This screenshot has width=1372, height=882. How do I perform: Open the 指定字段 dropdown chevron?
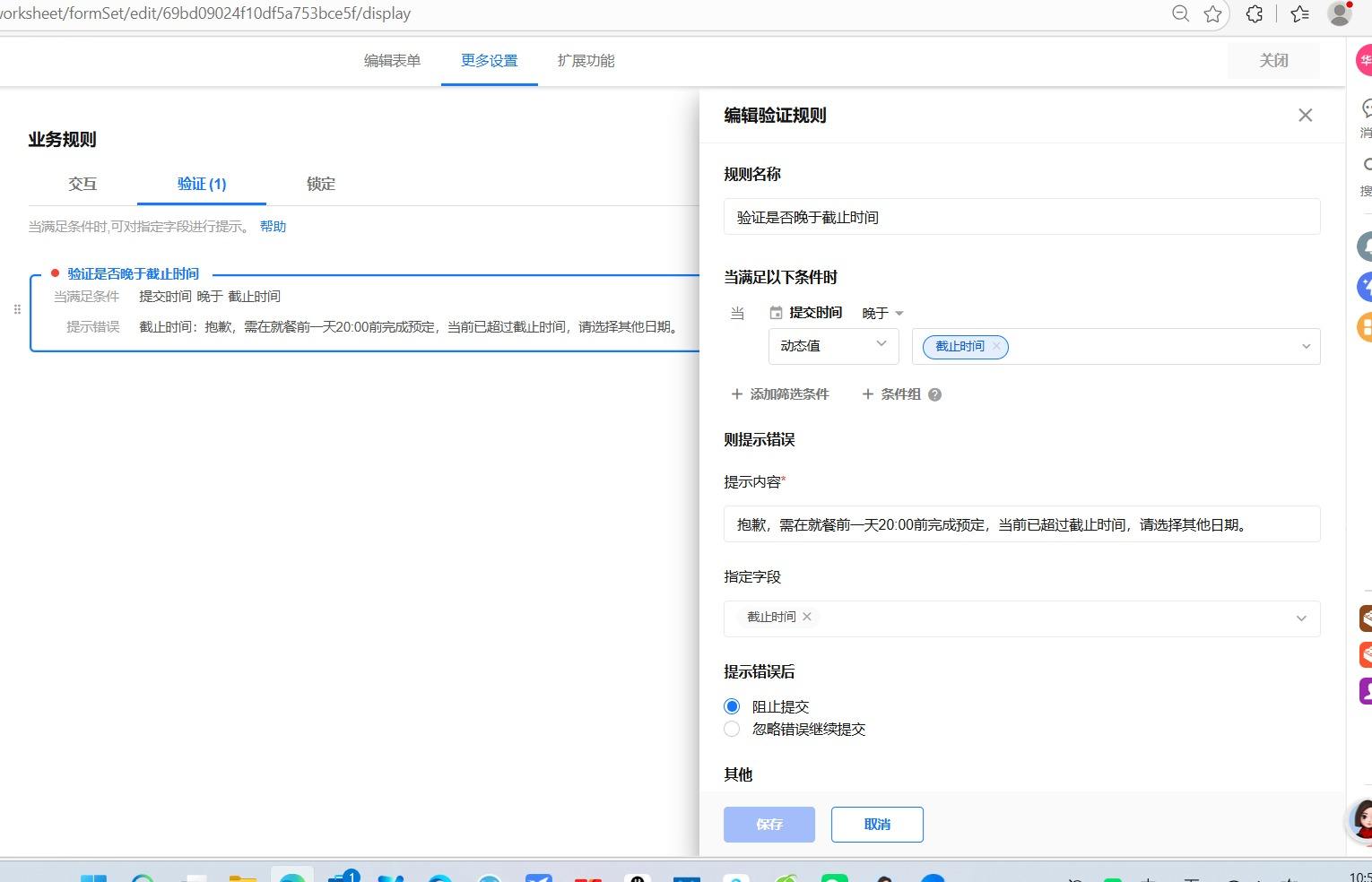(x=1301, y=618)
